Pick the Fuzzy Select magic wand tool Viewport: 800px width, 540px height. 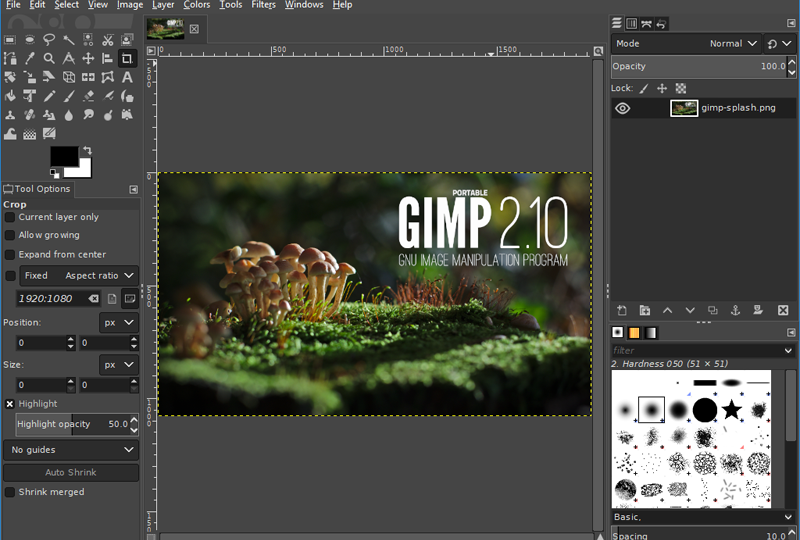click(68, 39)
